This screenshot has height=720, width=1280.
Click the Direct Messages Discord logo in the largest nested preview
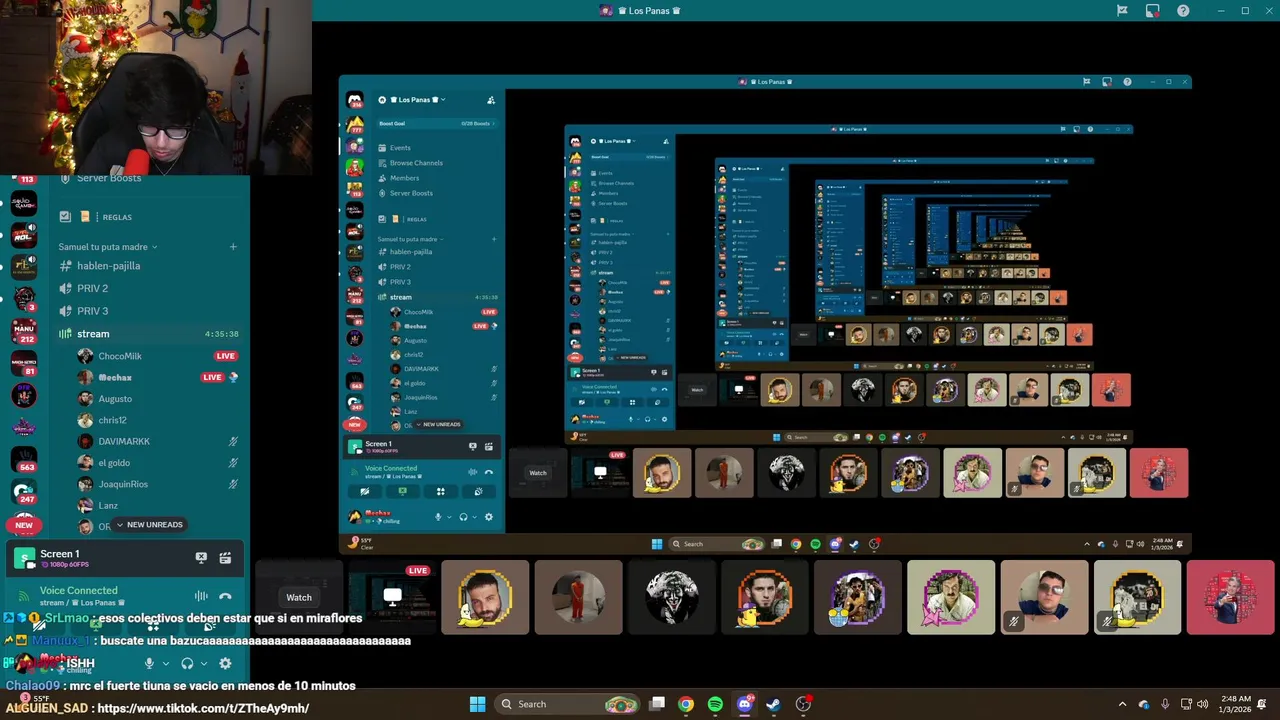pos(354,100)
